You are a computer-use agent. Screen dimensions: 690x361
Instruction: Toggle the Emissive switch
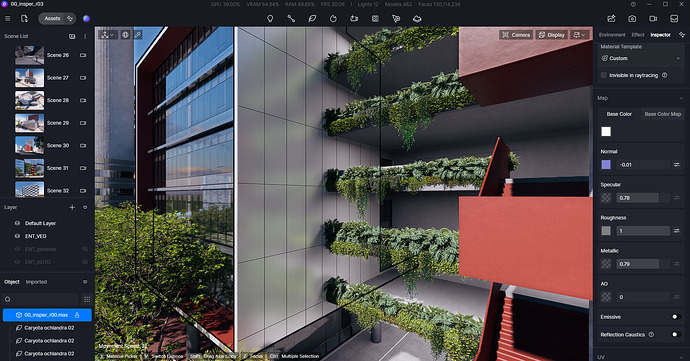[676, 317]
